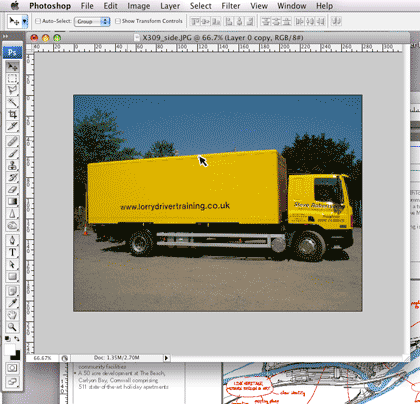Open the status bar info arrow menu

click(x=166, y=358)
